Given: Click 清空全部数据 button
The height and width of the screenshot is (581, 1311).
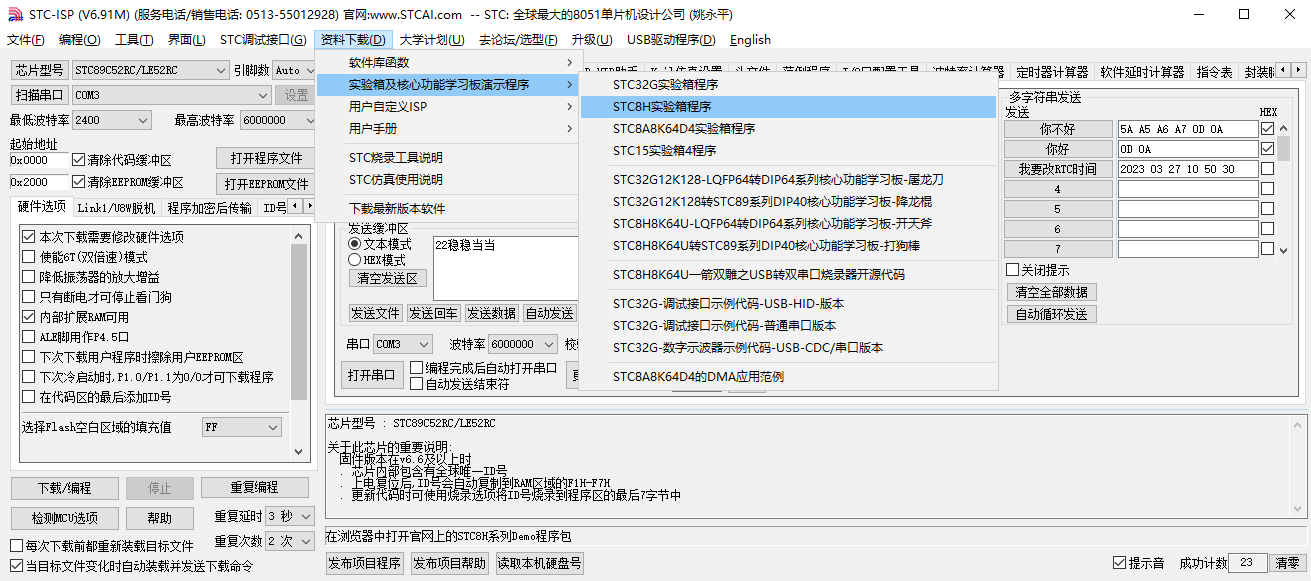Looking at the screenshot, I should pos(1051,292).
